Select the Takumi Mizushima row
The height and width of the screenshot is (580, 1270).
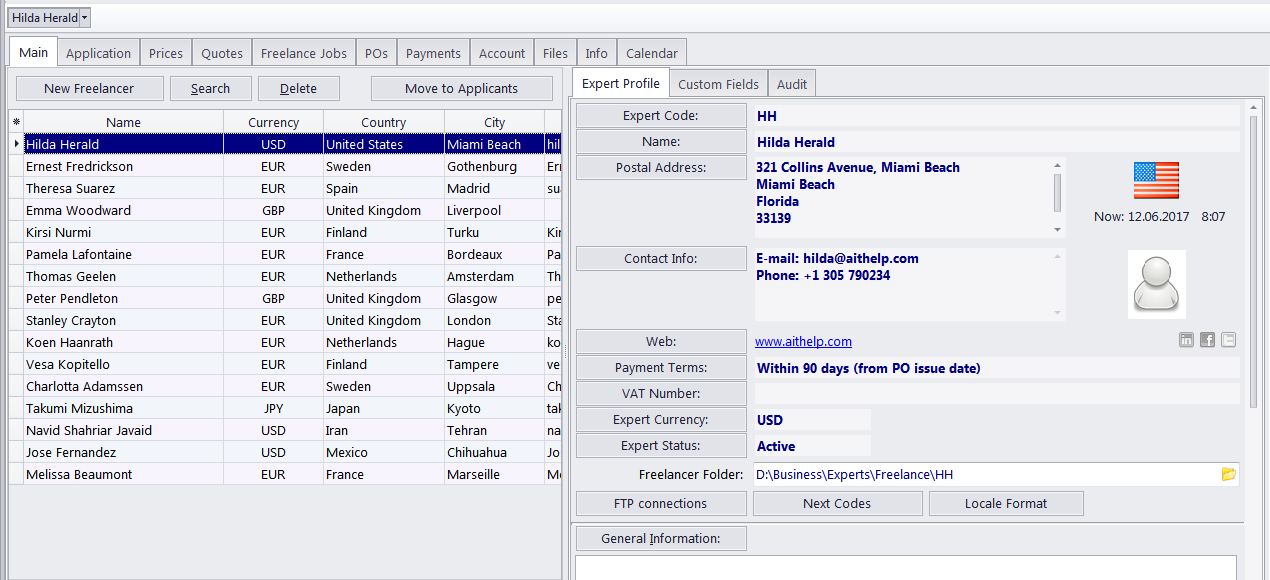(79, 408)
